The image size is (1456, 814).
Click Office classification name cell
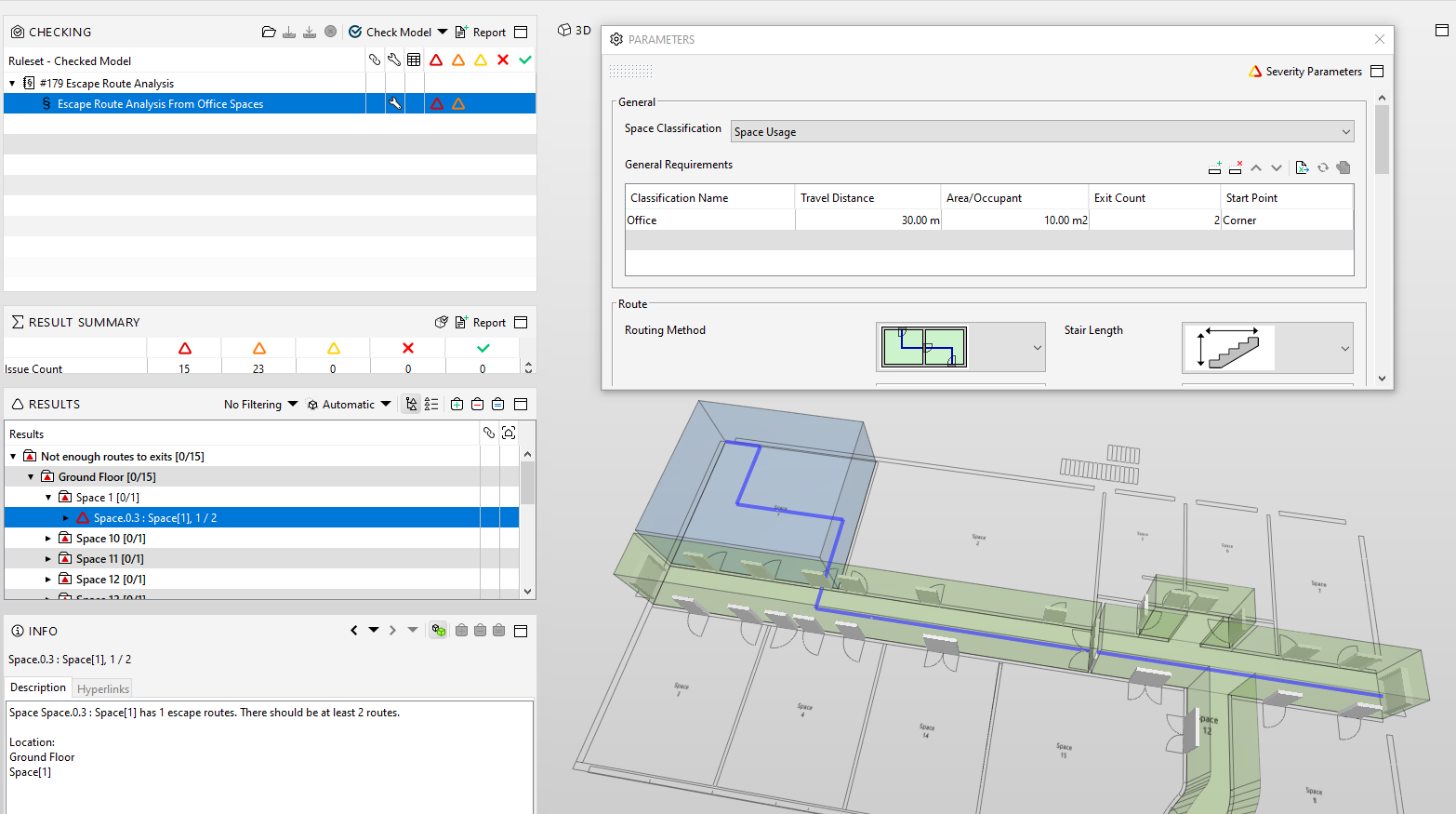click(x=710, y=220)
